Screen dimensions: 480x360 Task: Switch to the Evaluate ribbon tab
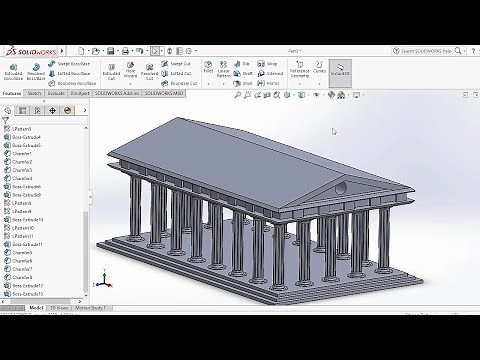pos(56,94)
